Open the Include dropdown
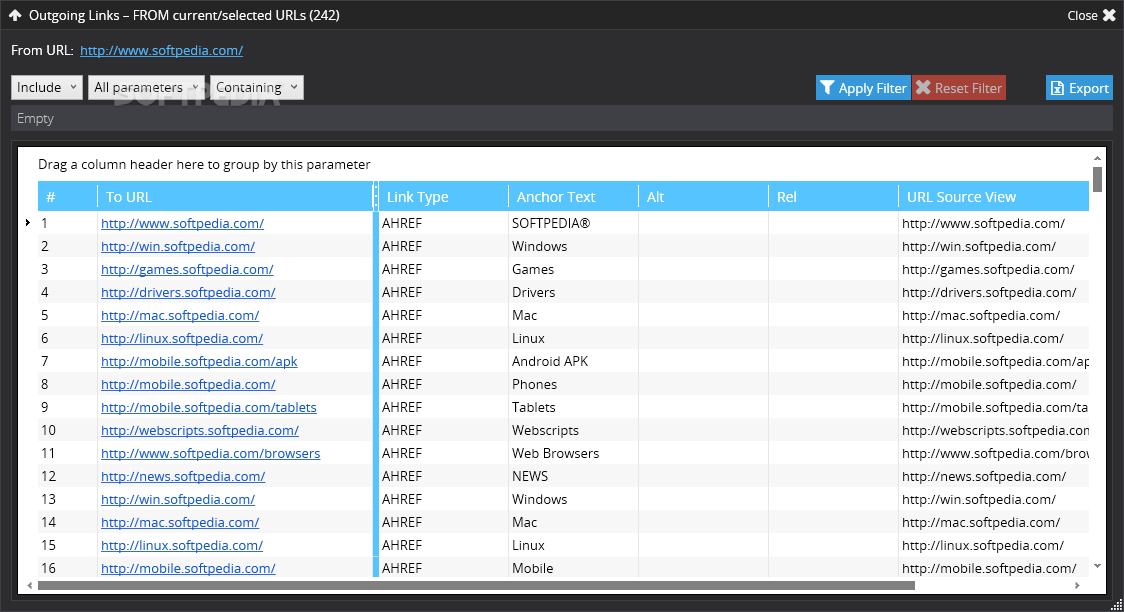This screenshot has height=612, width=1124. tap(47, 87)
